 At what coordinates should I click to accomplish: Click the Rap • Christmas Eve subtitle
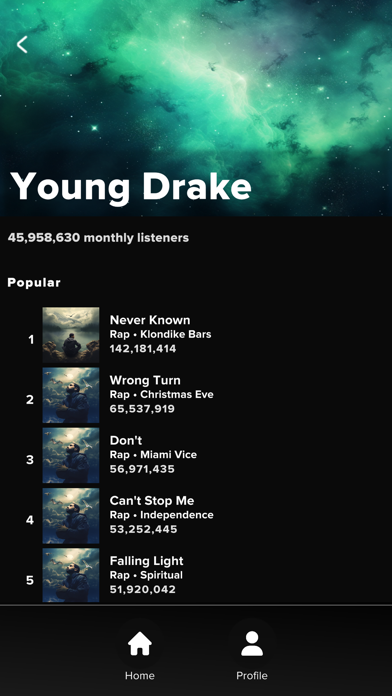(162, 395)
